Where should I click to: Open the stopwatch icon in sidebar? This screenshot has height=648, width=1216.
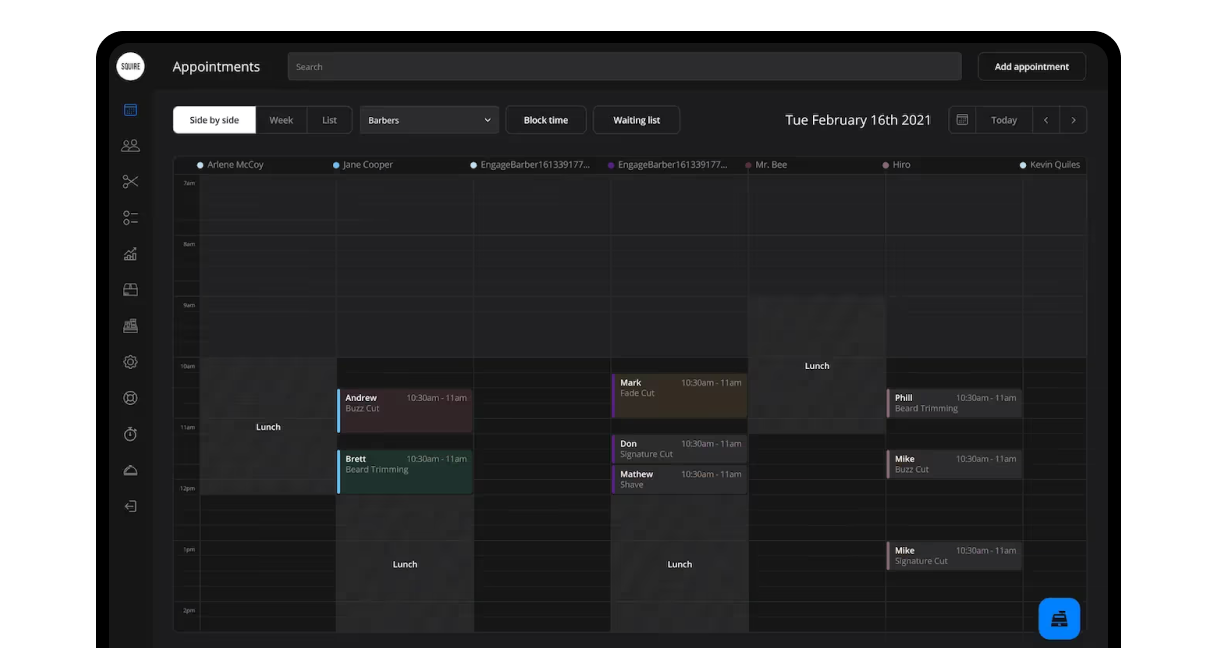pos(130,434)
